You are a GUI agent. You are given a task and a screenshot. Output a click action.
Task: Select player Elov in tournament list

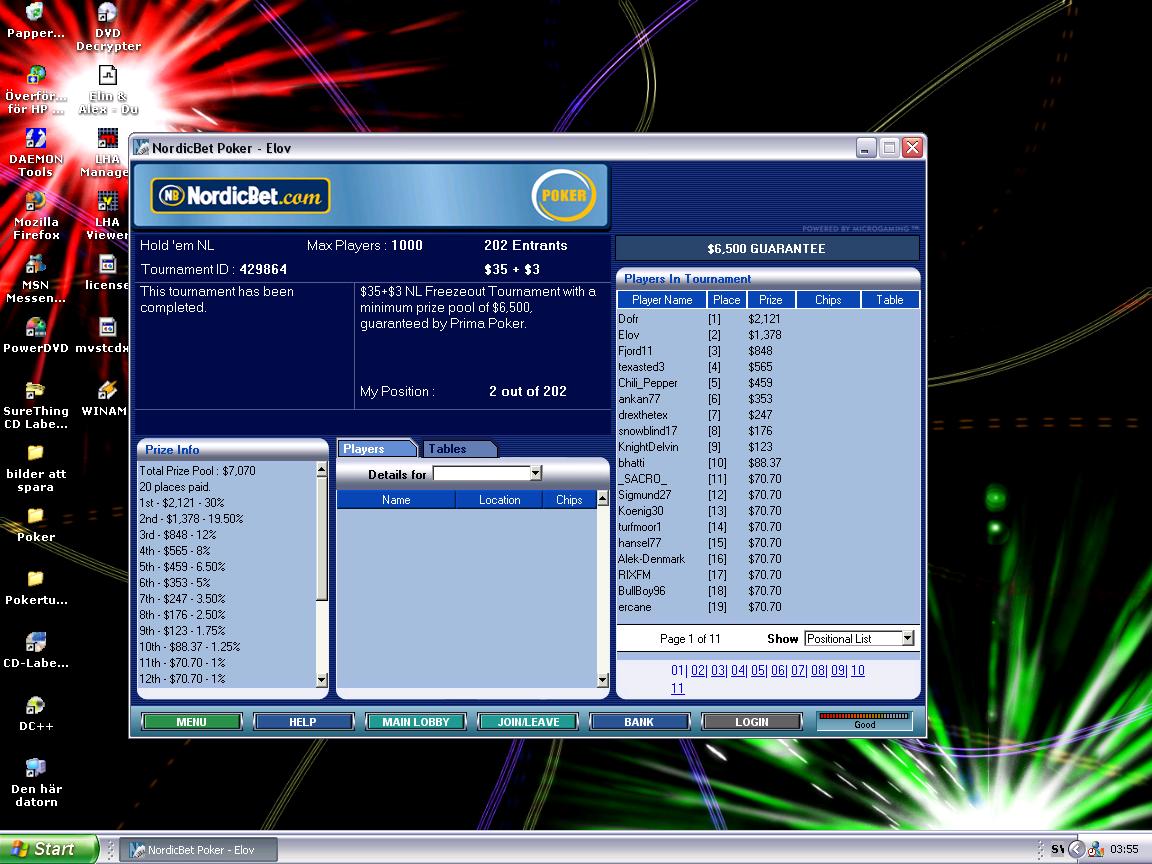(768, 335)
